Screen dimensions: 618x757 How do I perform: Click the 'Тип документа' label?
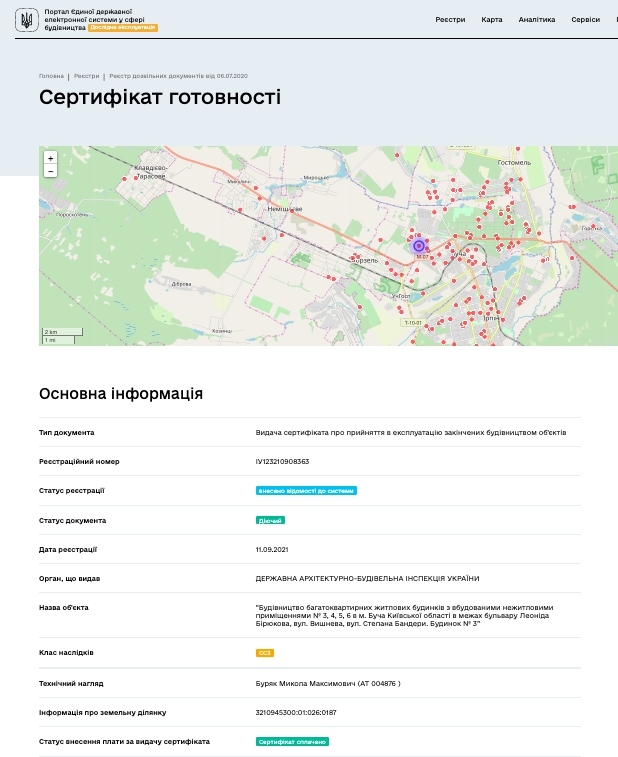pos(67,433)
